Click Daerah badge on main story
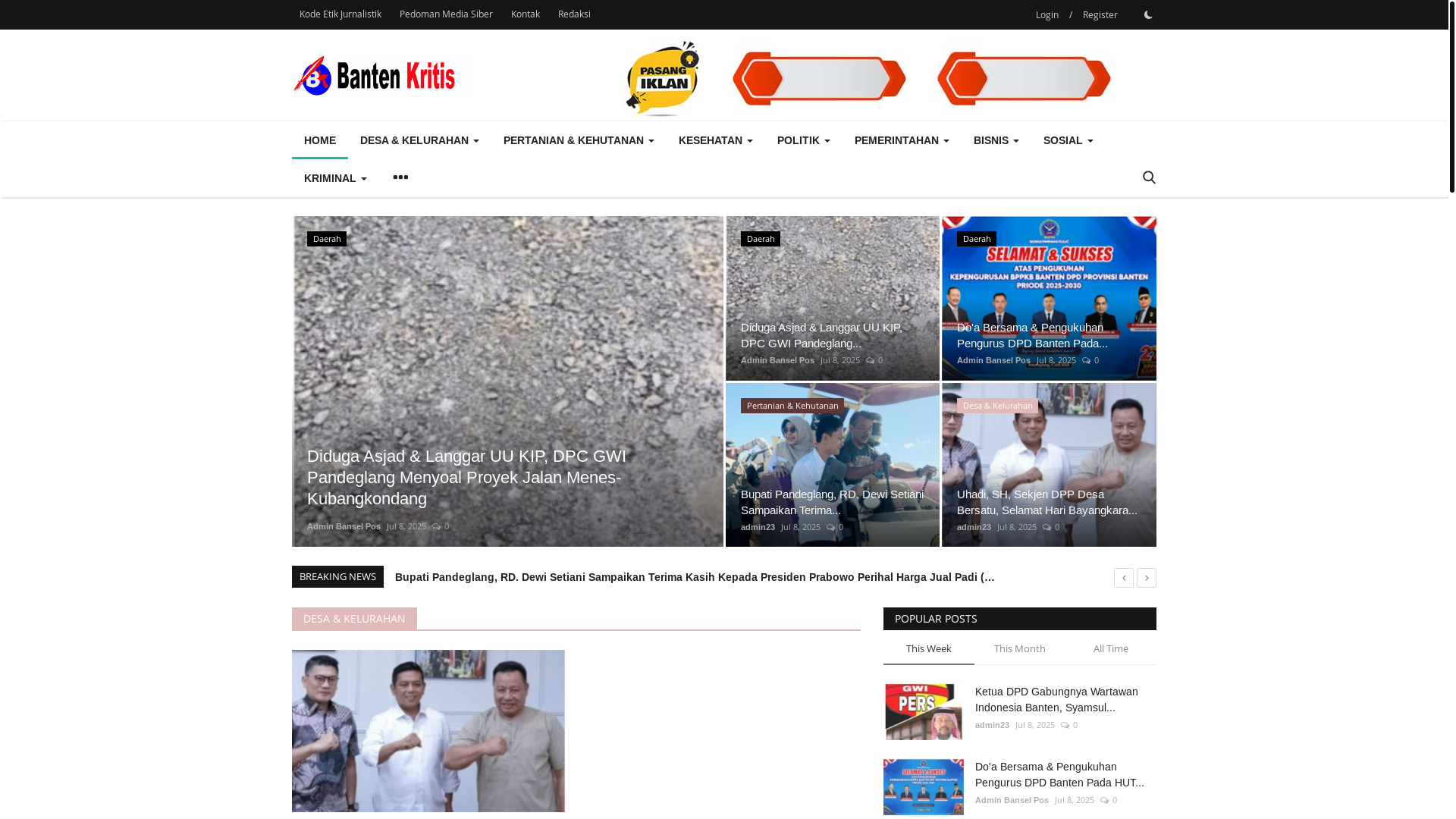1456x819 pixels. click(x=327, y=239)
